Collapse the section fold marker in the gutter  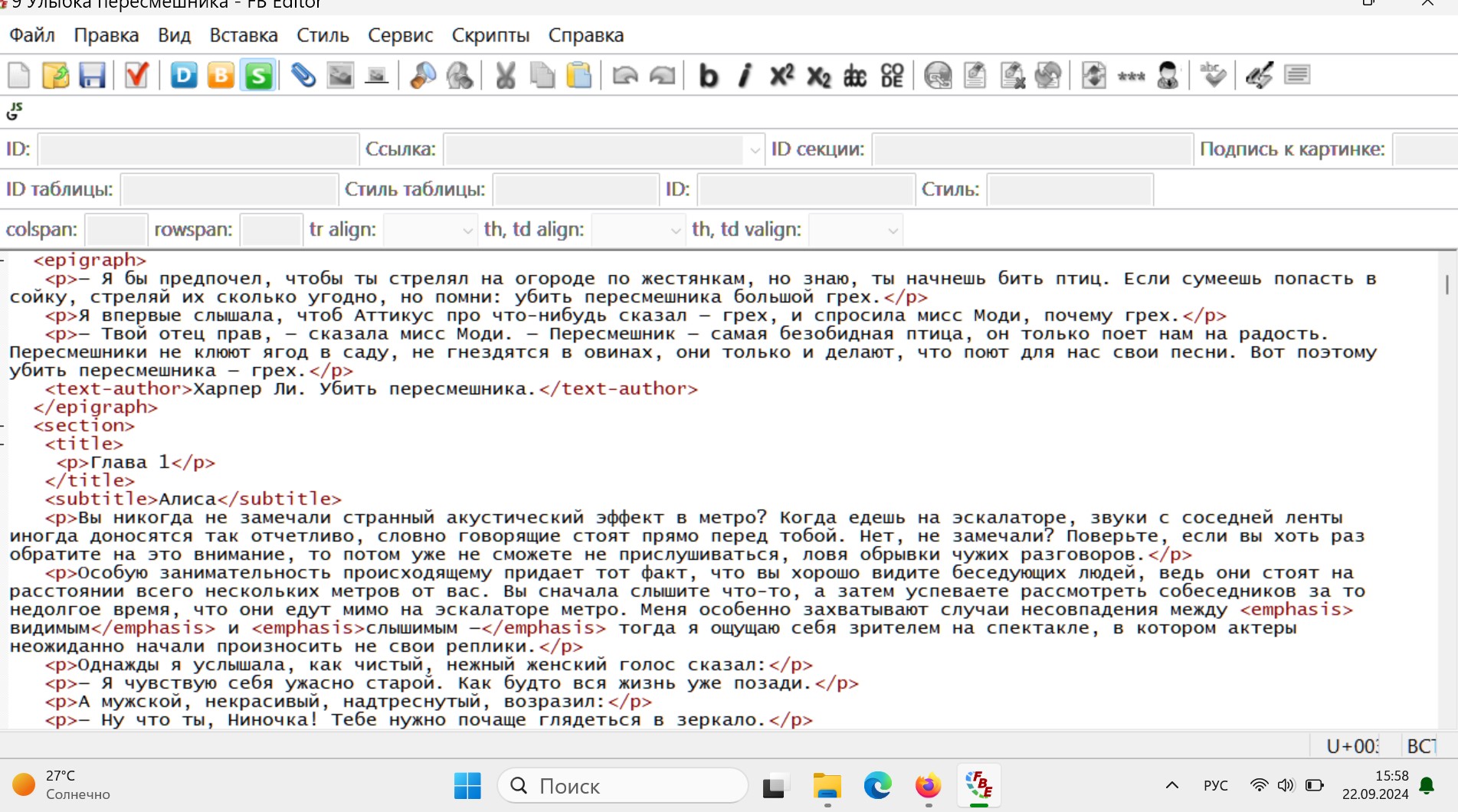[3, 426]
